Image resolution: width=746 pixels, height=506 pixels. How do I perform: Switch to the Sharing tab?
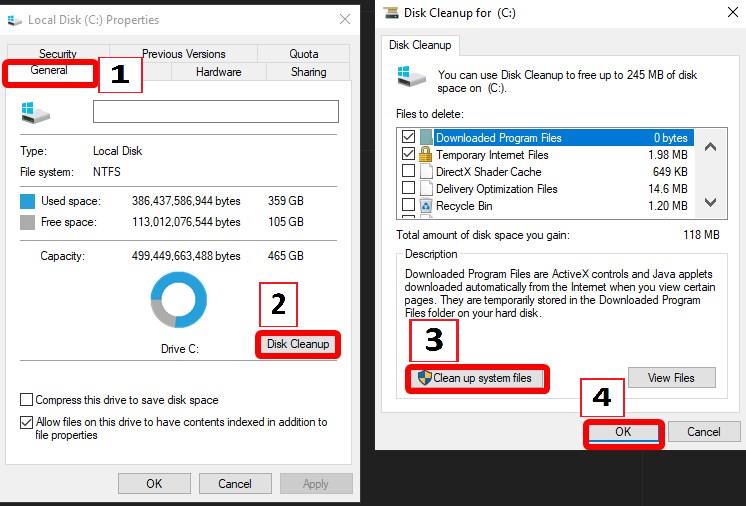[308, 72]
